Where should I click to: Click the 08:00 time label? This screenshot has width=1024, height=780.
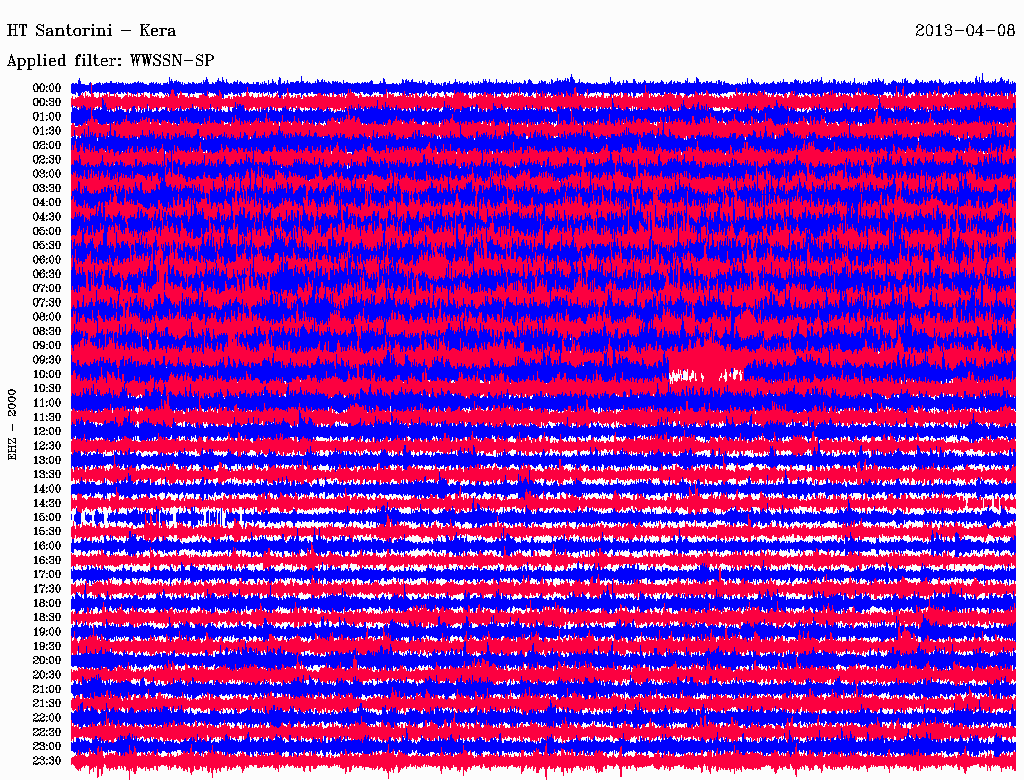click(x=47, y=317)
